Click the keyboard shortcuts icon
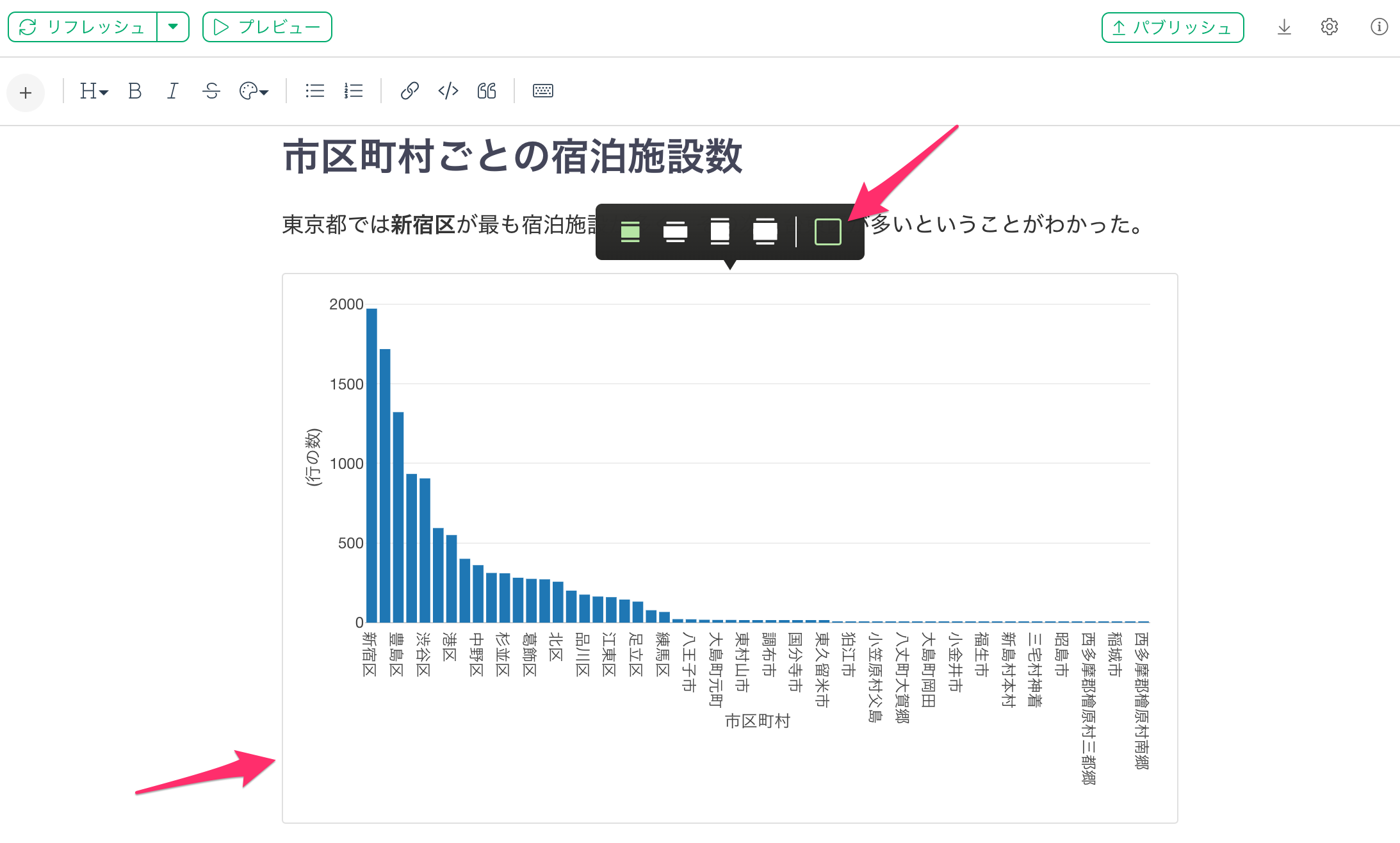This screenshot has height=843, width=1400. coord(543,91)
